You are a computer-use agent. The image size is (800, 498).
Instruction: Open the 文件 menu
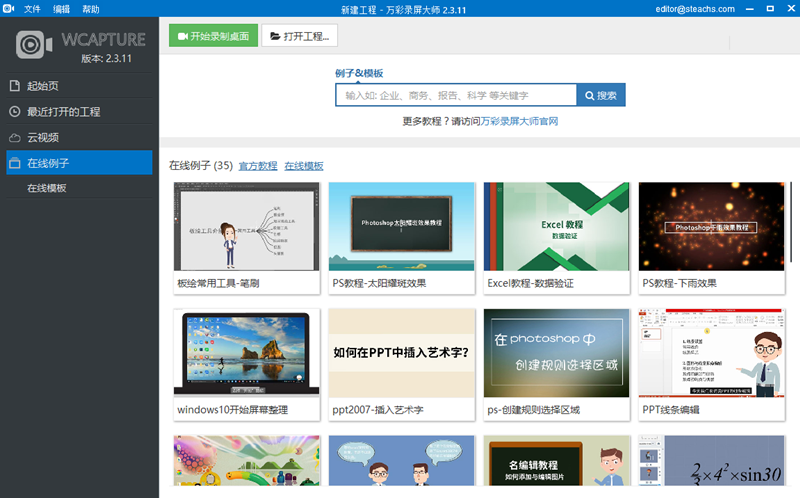point(32,9)
